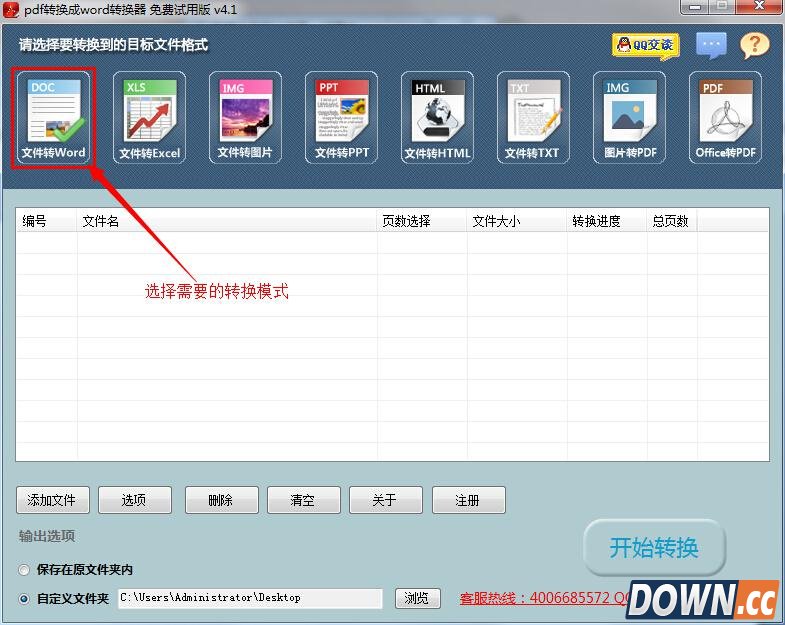Screen dimensions: 785x625
Task: Click the 页数选择 column header
Action: (422, 221)
